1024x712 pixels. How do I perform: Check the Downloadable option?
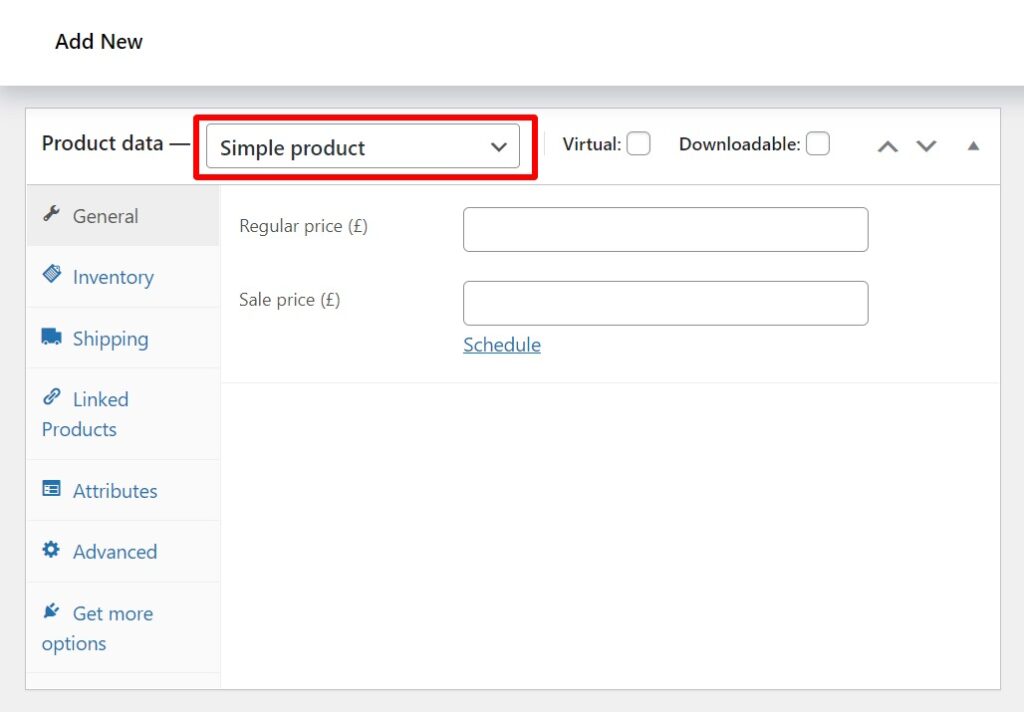tap(818, 143)
